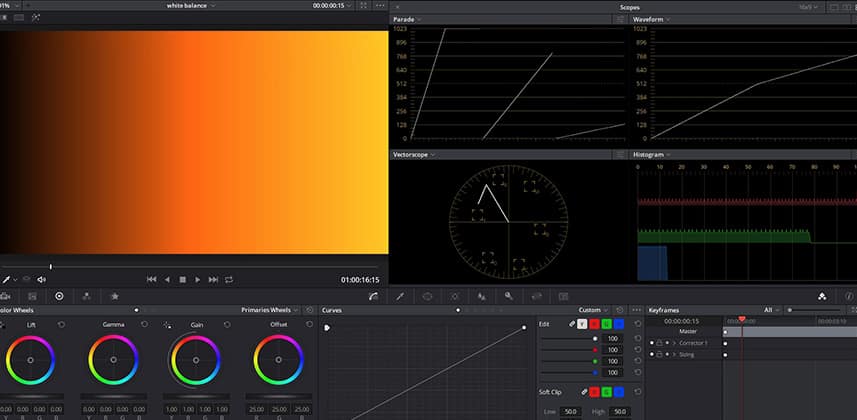857x420 pixels.
Task: Open Histogram scope type dropdown
Action: point(651,155)
